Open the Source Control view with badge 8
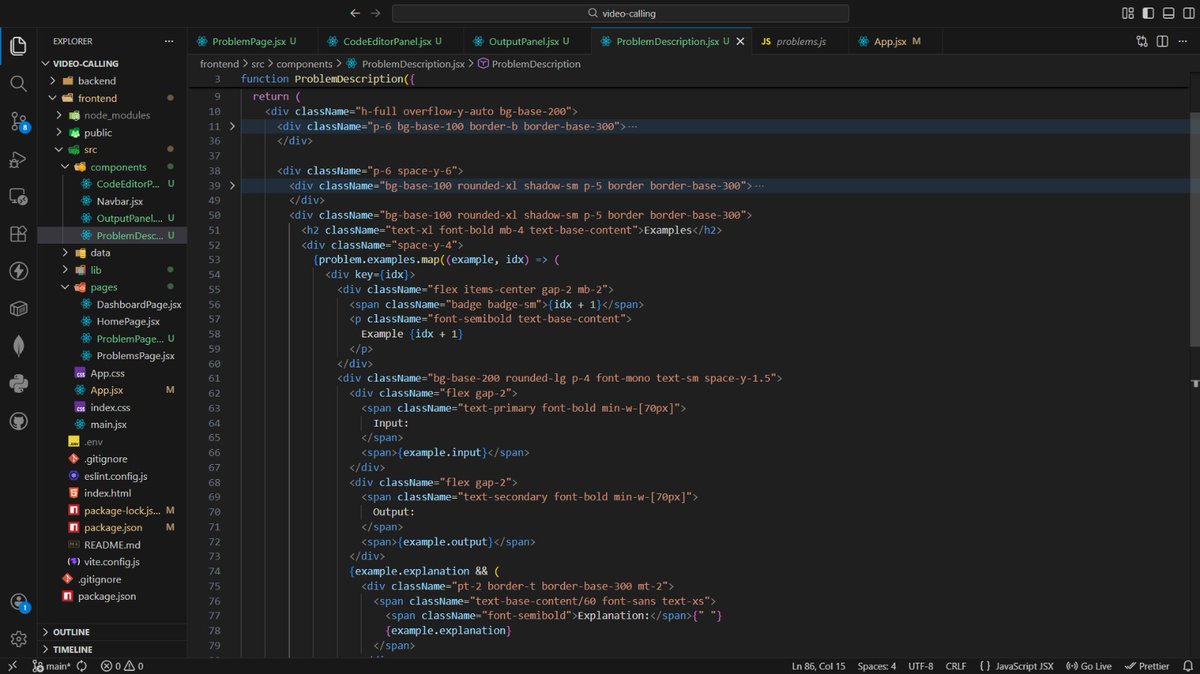Screen dimensions: 1200x674 pos(18,122)
